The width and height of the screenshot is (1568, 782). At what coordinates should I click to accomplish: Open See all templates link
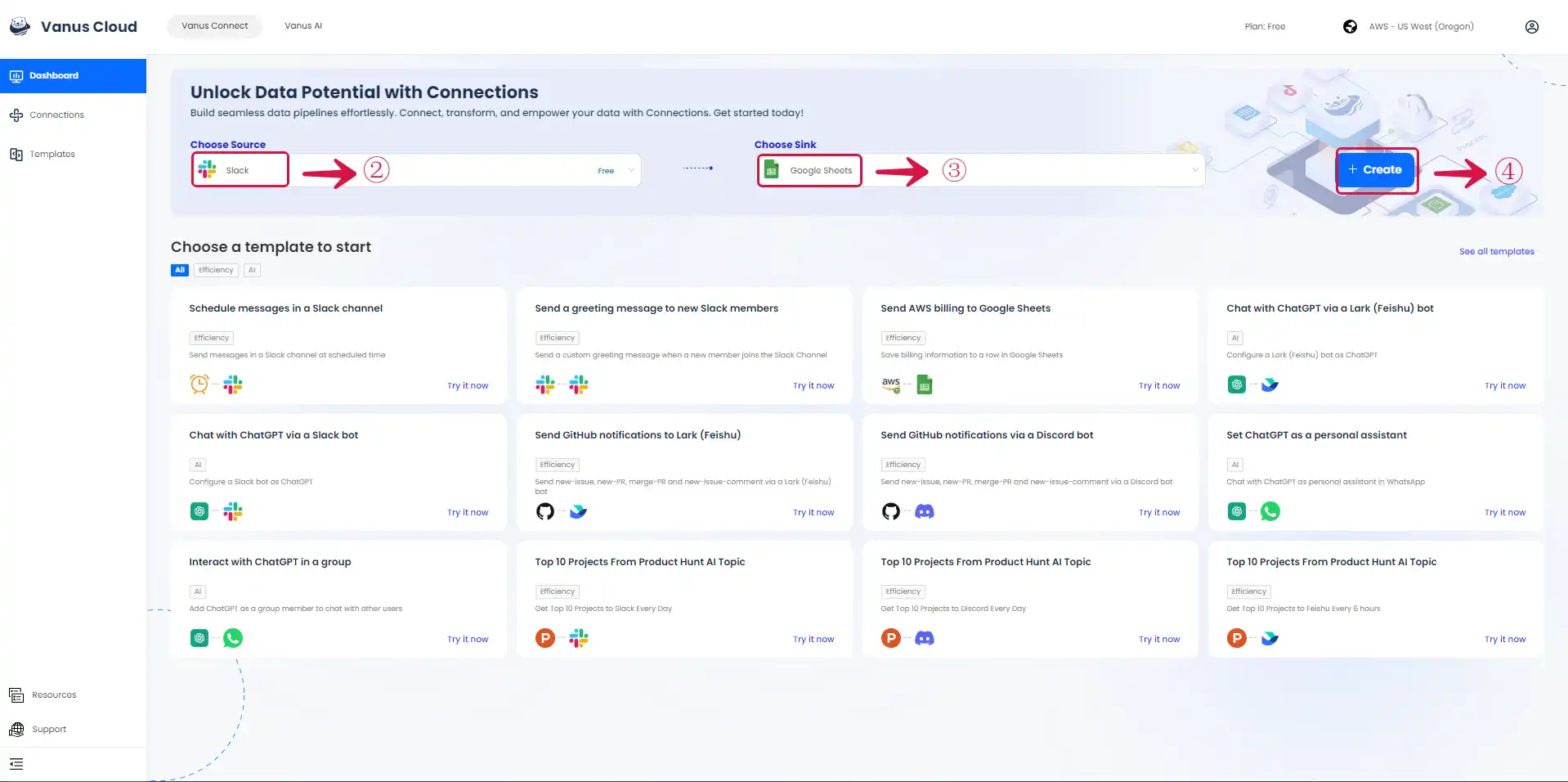pyautogui.click(x=1496, y=251)
